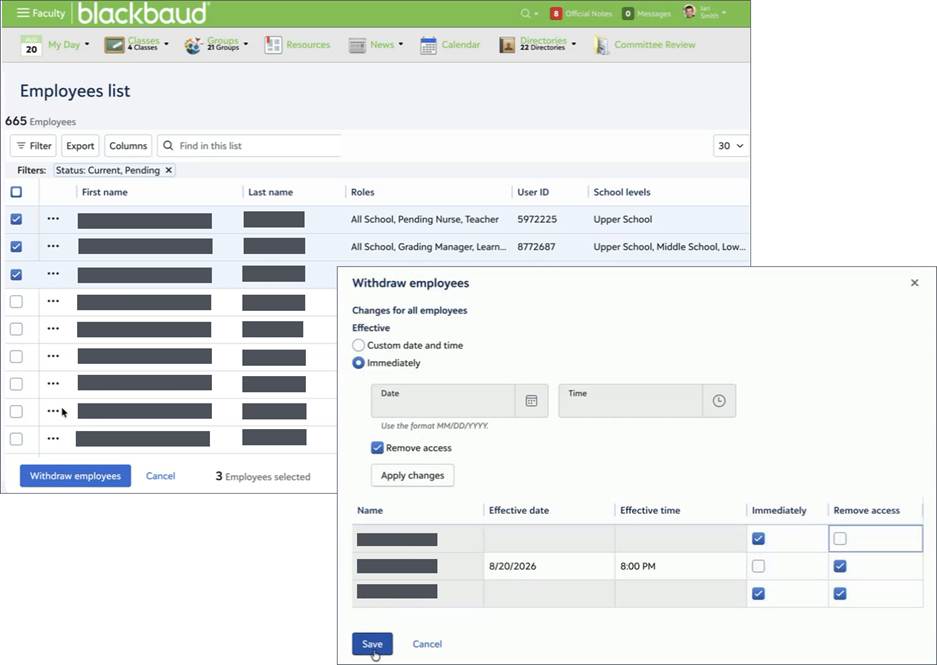Click the search magnifier icon in the green header
Screen dimensions: 937x665
(525, 13)
